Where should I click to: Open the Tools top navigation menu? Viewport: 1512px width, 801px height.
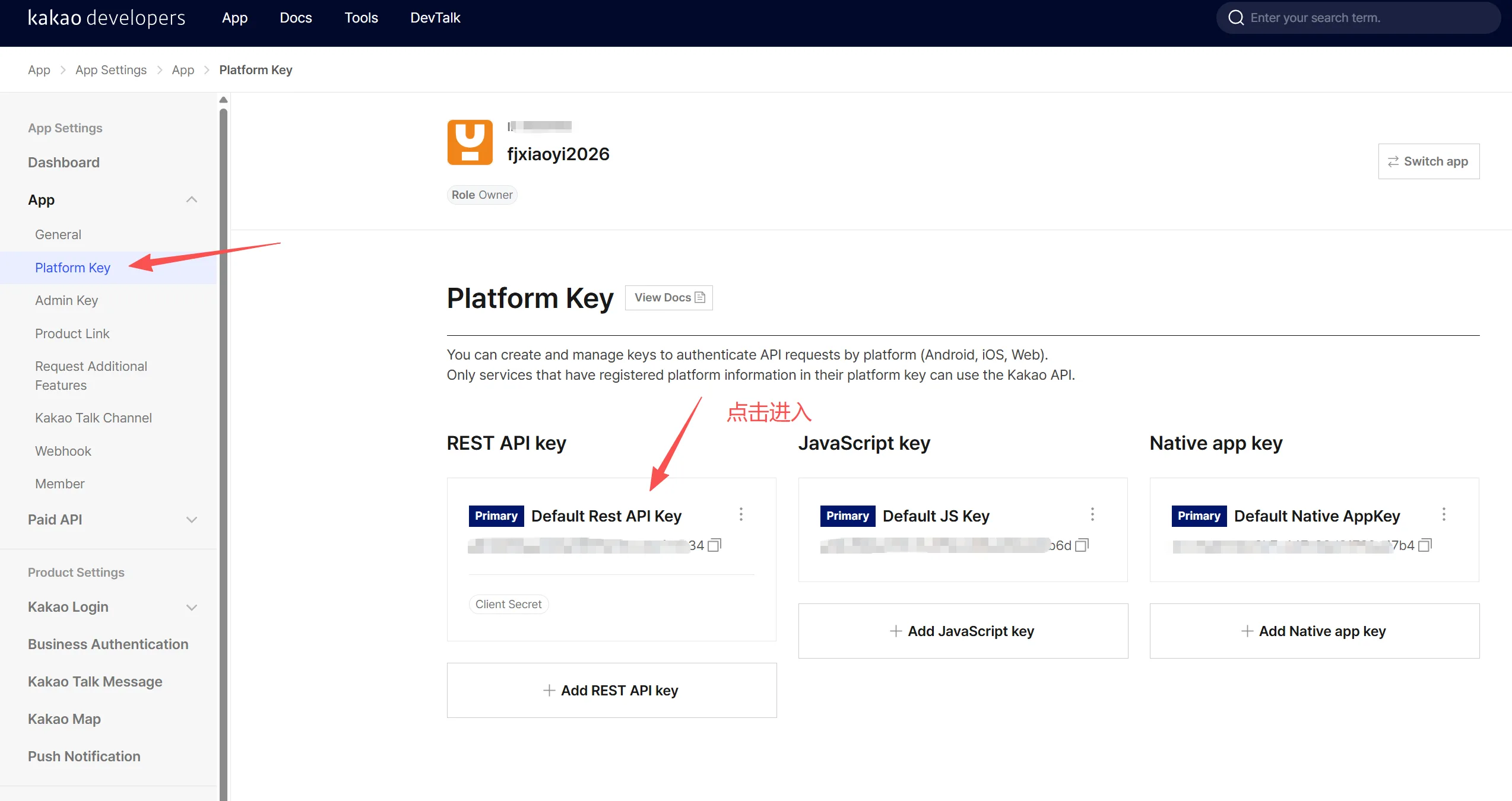361,18
